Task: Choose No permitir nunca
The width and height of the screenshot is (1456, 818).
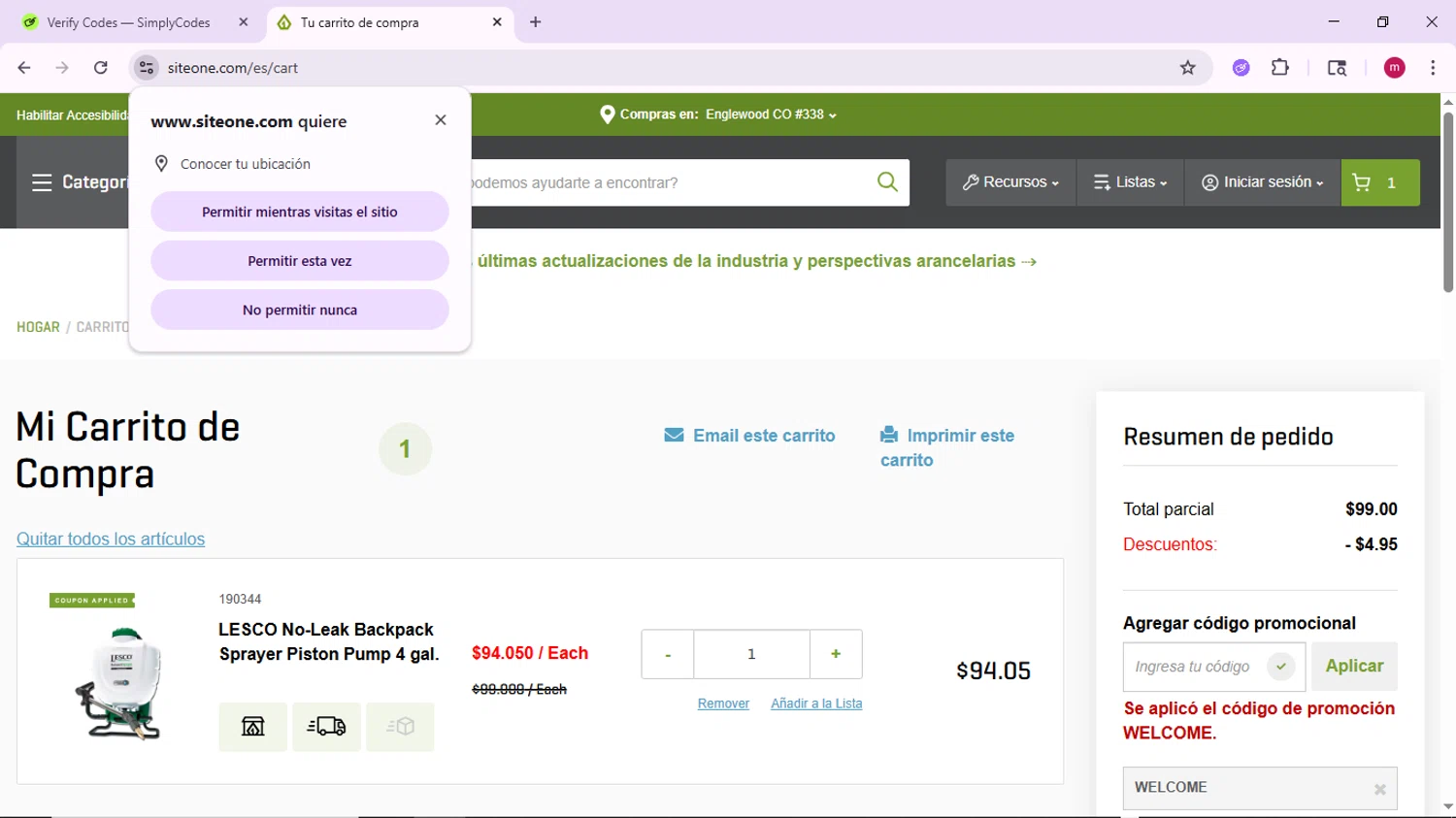Action: 300,310
